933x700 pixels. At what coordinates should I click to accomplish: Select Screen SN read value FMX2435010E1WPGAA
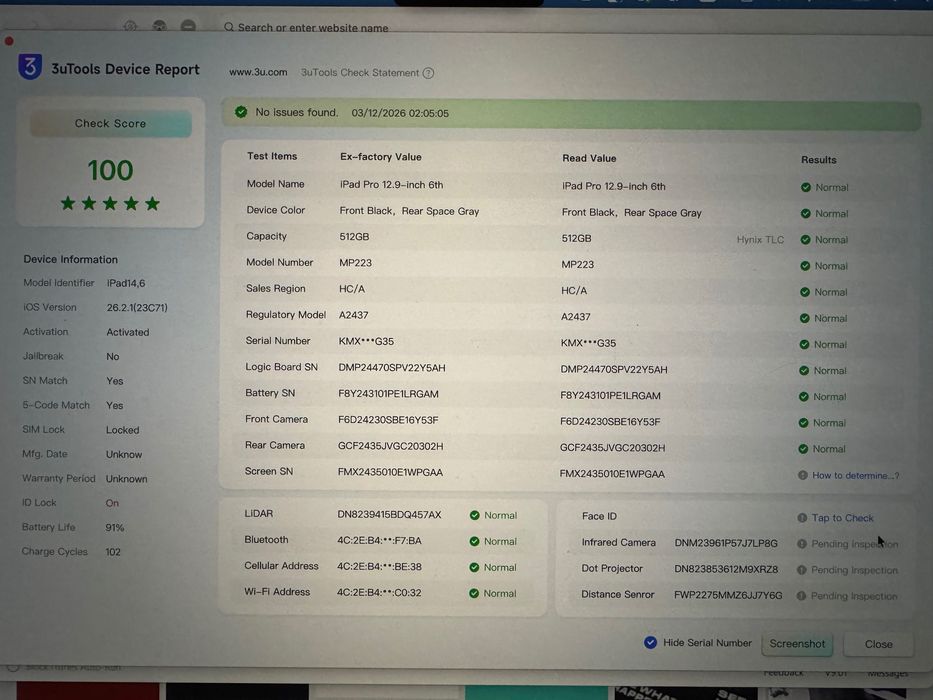point(612,474)
